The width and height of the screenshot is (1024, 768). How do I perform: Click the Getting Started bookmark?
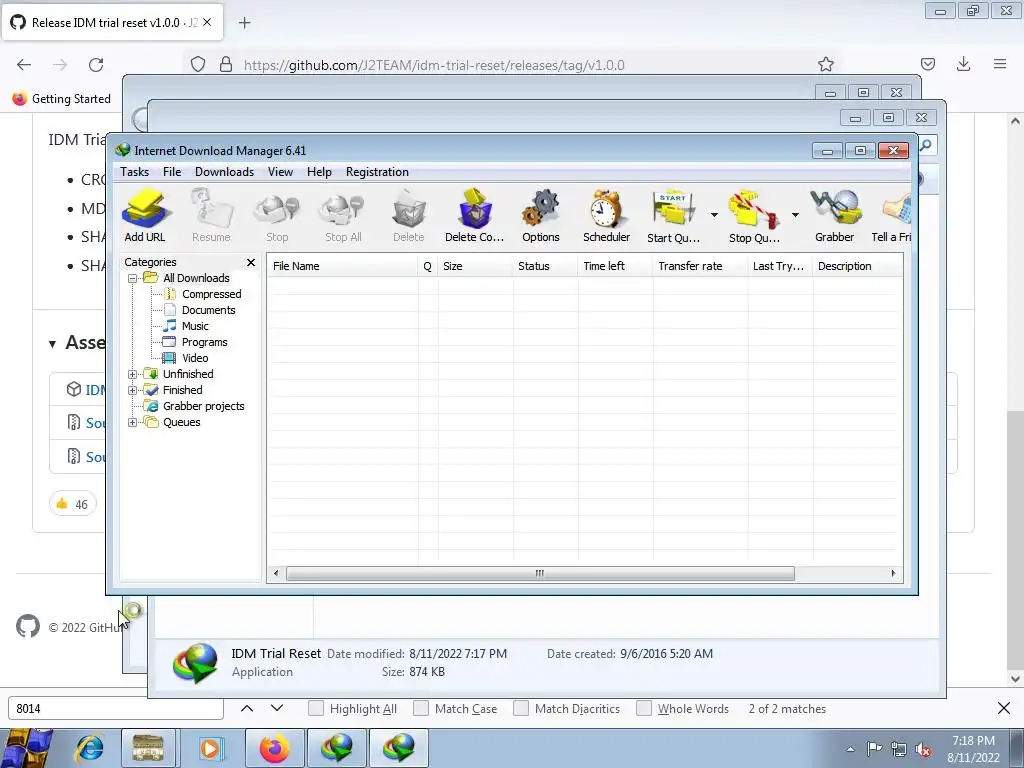(62, 99)
